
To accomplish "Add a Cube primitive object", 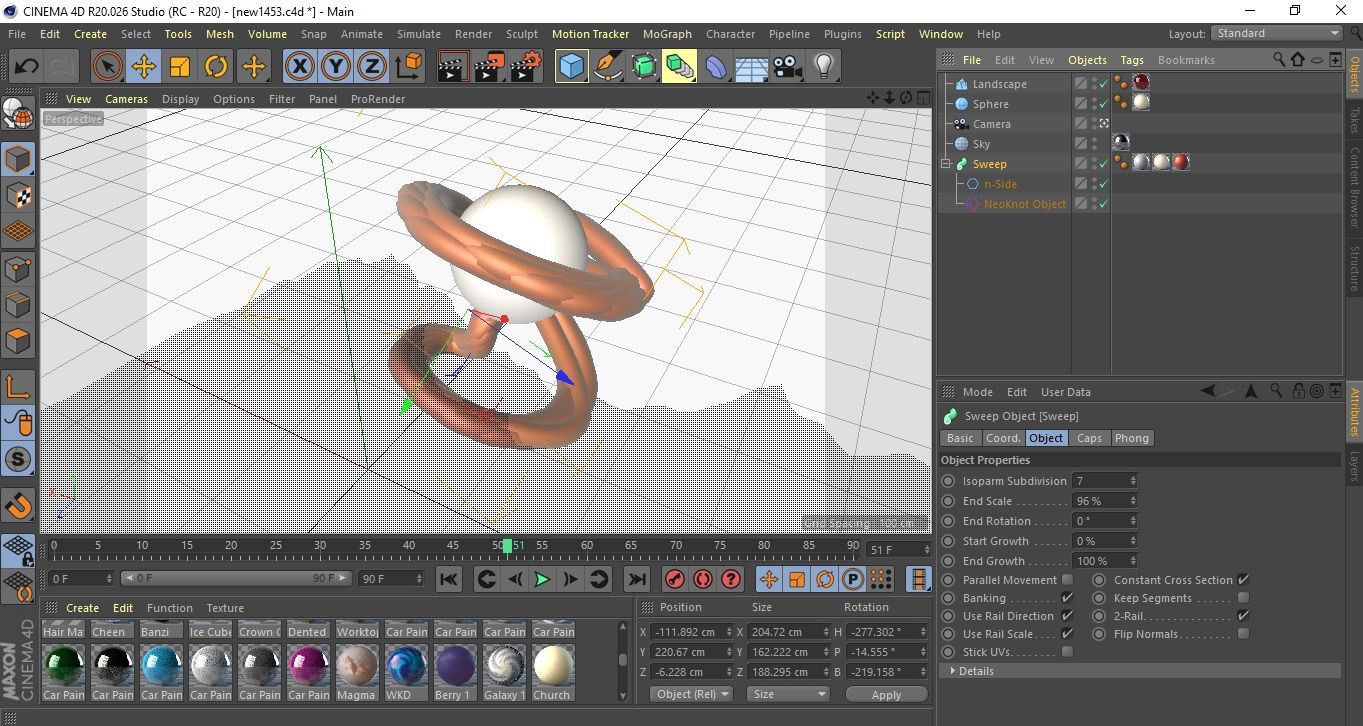I will click(x=571, y=67).
